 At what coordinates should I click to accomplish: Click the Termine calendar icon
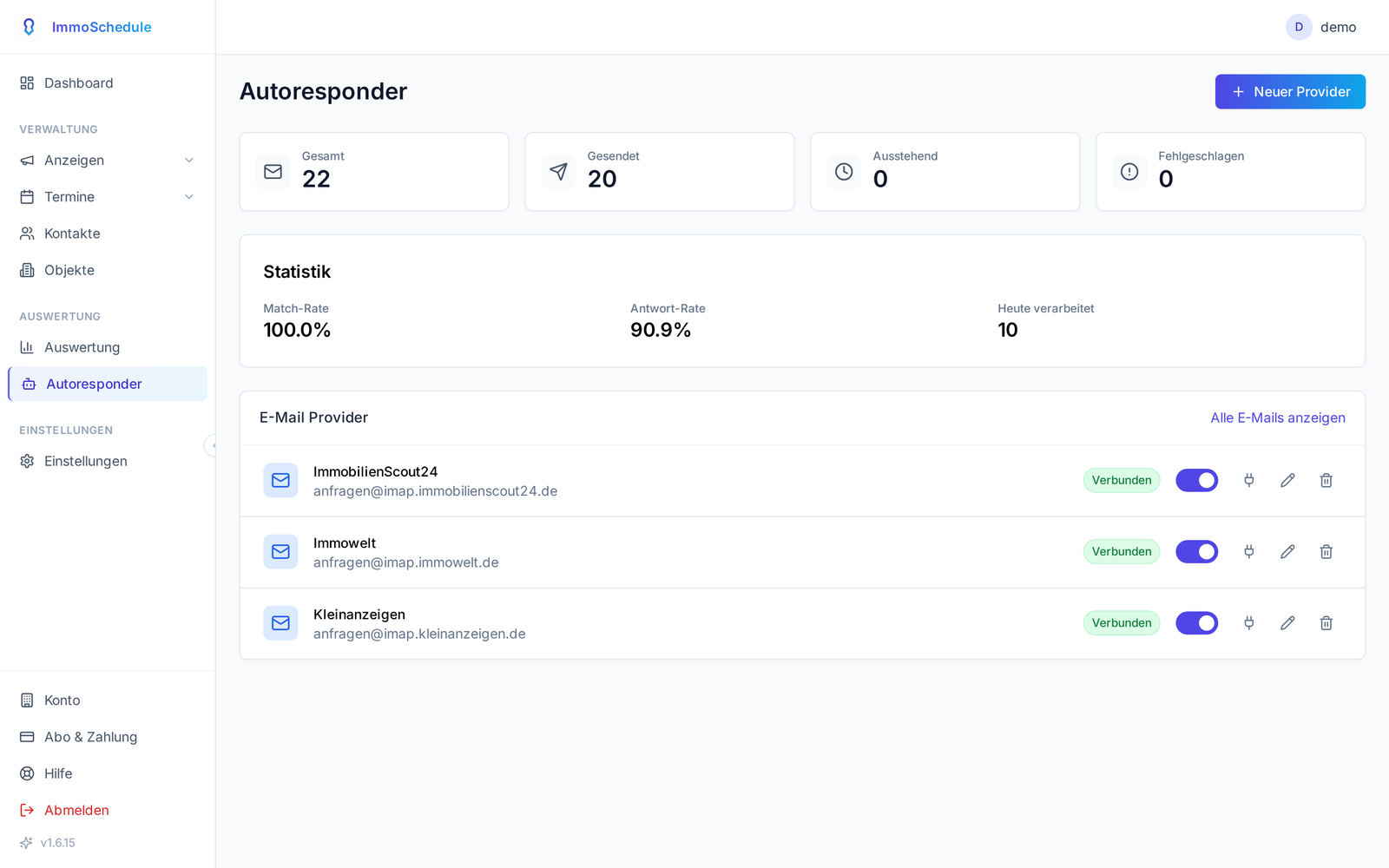[x=27, y=197]
